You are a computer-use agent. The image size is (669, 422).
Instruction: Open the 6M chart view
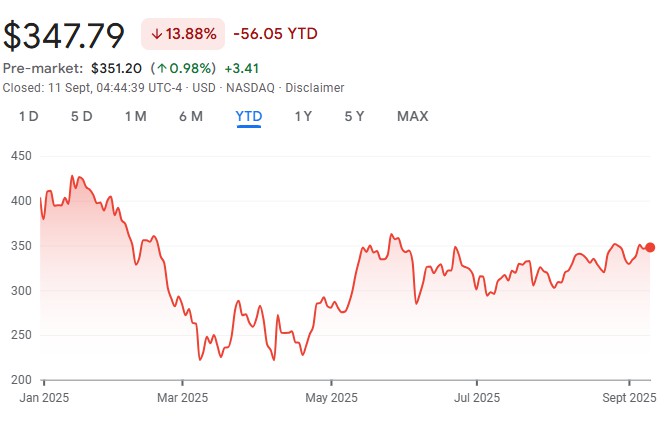191,116
